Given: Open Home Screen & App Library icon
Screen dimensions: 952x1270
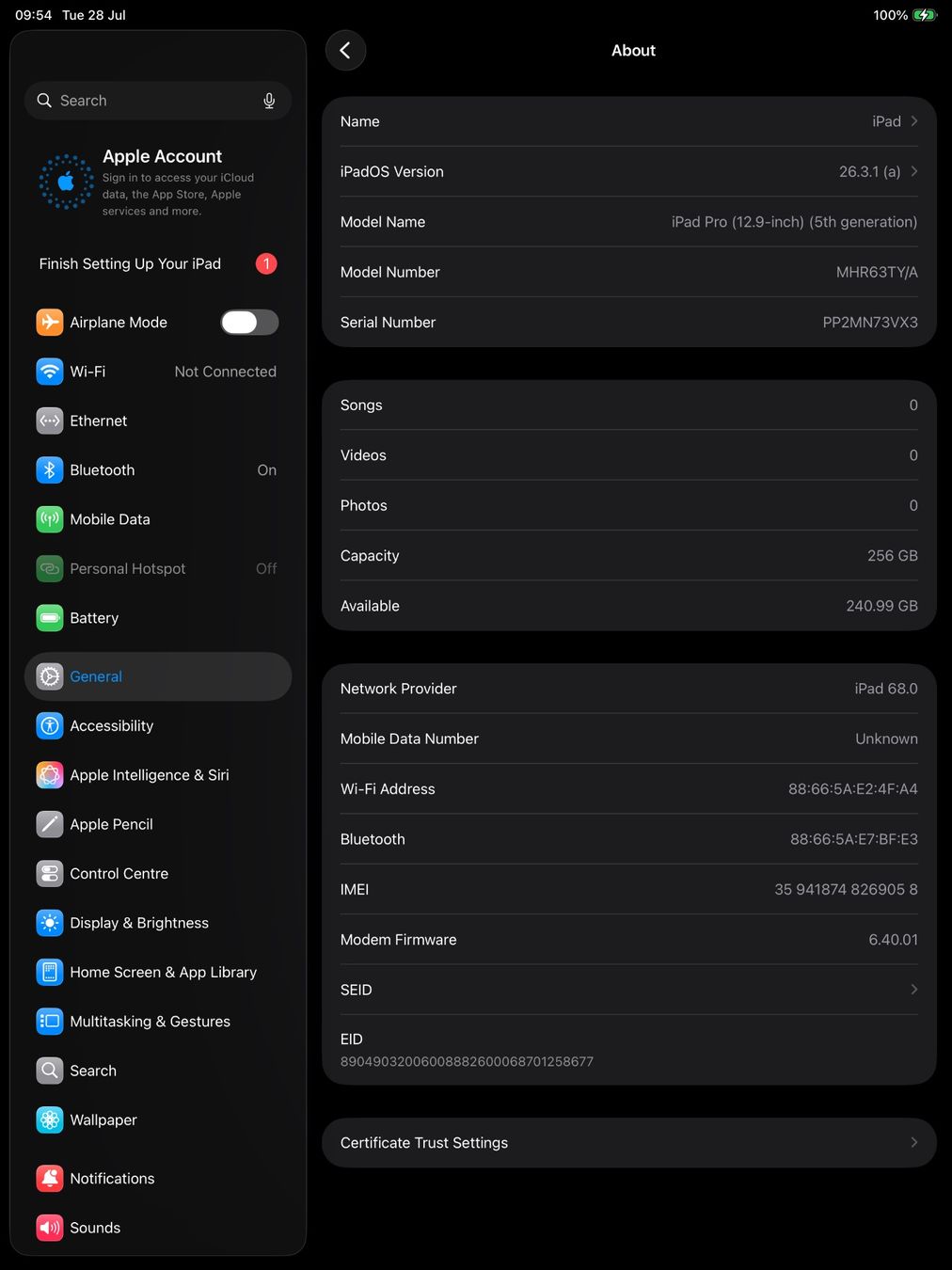Looking at the screenshot, I should pyautogui.click(x=50, y=973).
